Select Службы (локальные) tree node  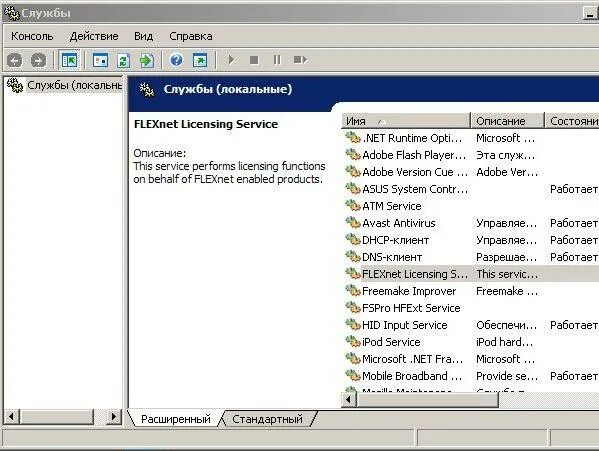click(x=74, y=85)
